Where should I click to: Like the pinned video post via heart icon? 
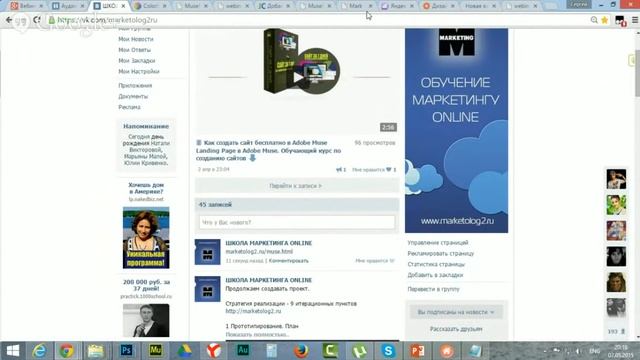click(389, 169)
